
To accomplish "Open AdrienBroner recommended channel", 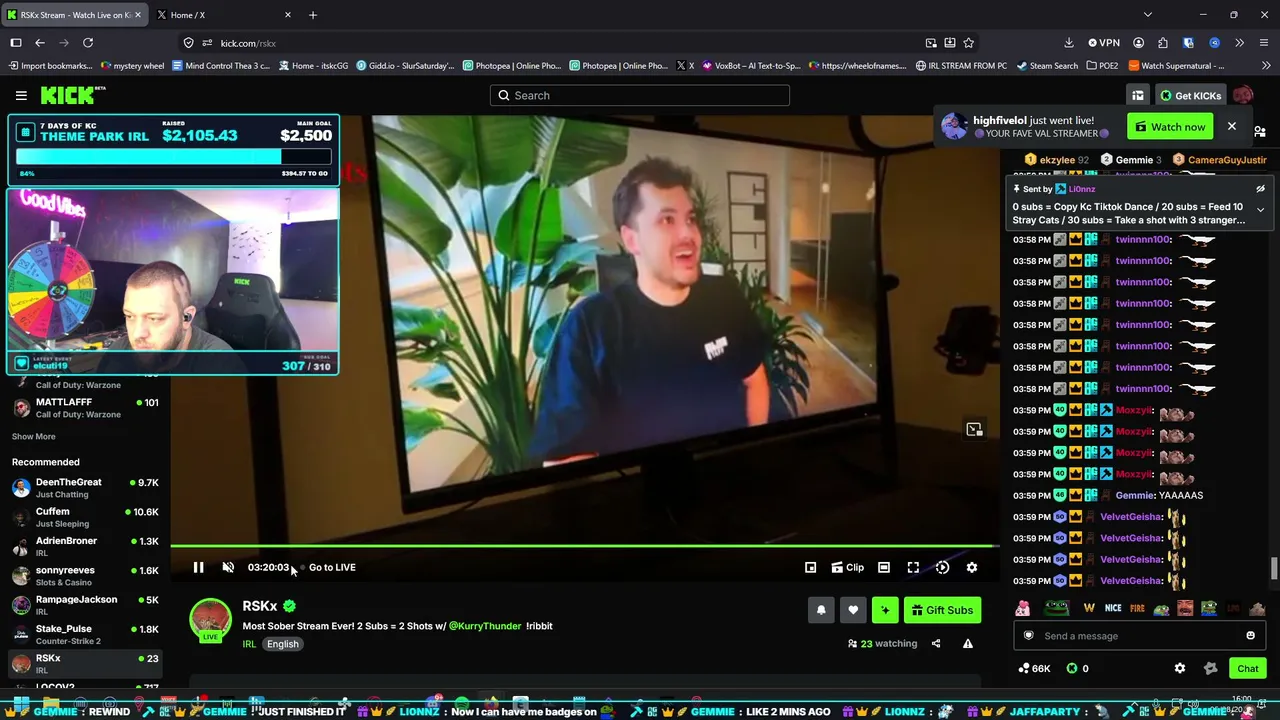I will (85, 546).
